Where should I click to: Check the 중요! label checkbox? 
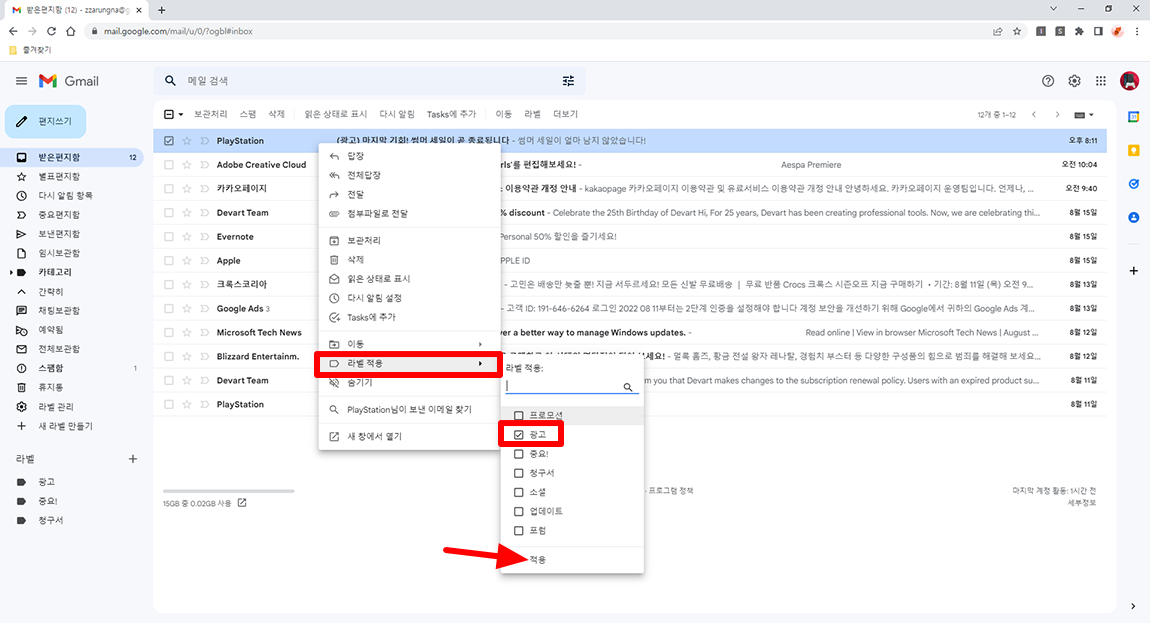(519, 453)
